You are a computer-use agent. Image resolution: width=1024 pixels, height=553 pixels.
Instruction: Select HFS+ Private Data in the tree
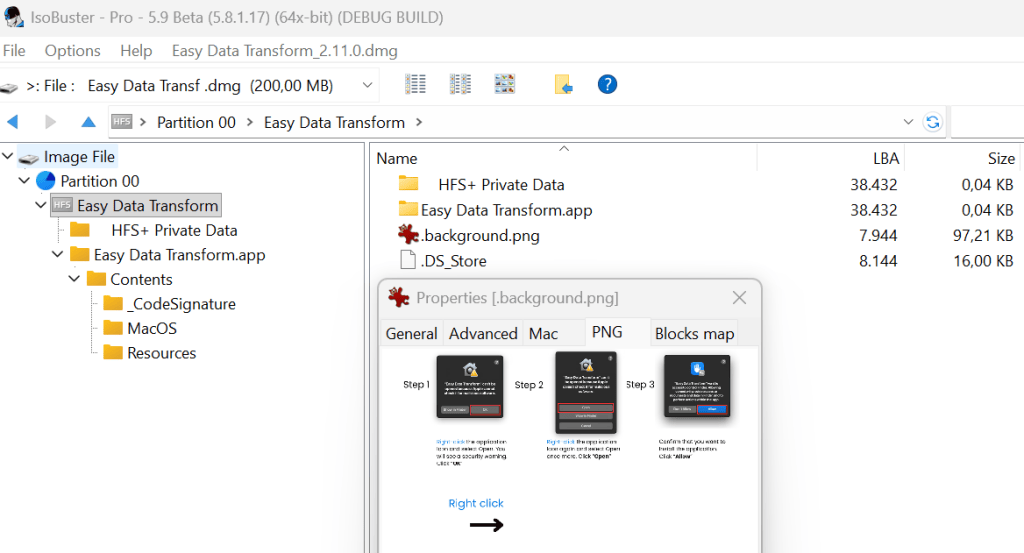pyautogui.click(x=174, y=230)
